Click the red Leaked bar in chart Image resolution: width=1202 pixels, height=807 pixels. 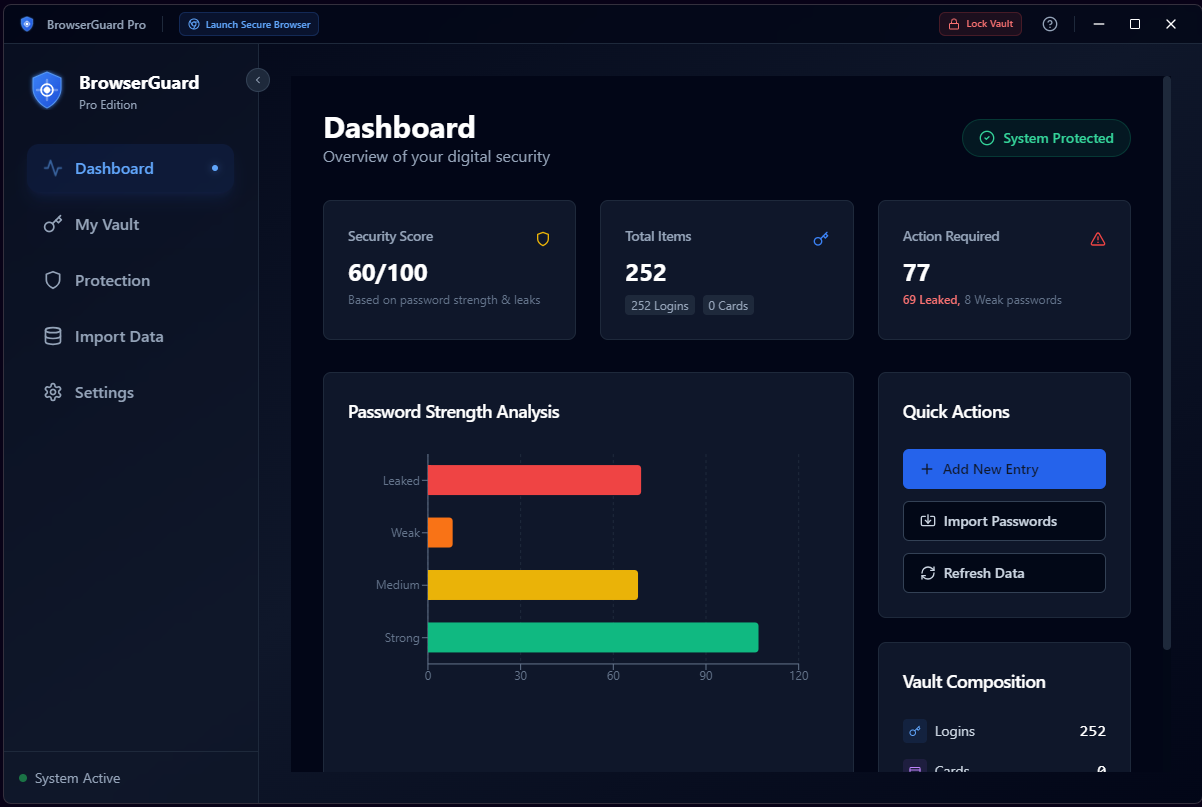click(534, 480)
